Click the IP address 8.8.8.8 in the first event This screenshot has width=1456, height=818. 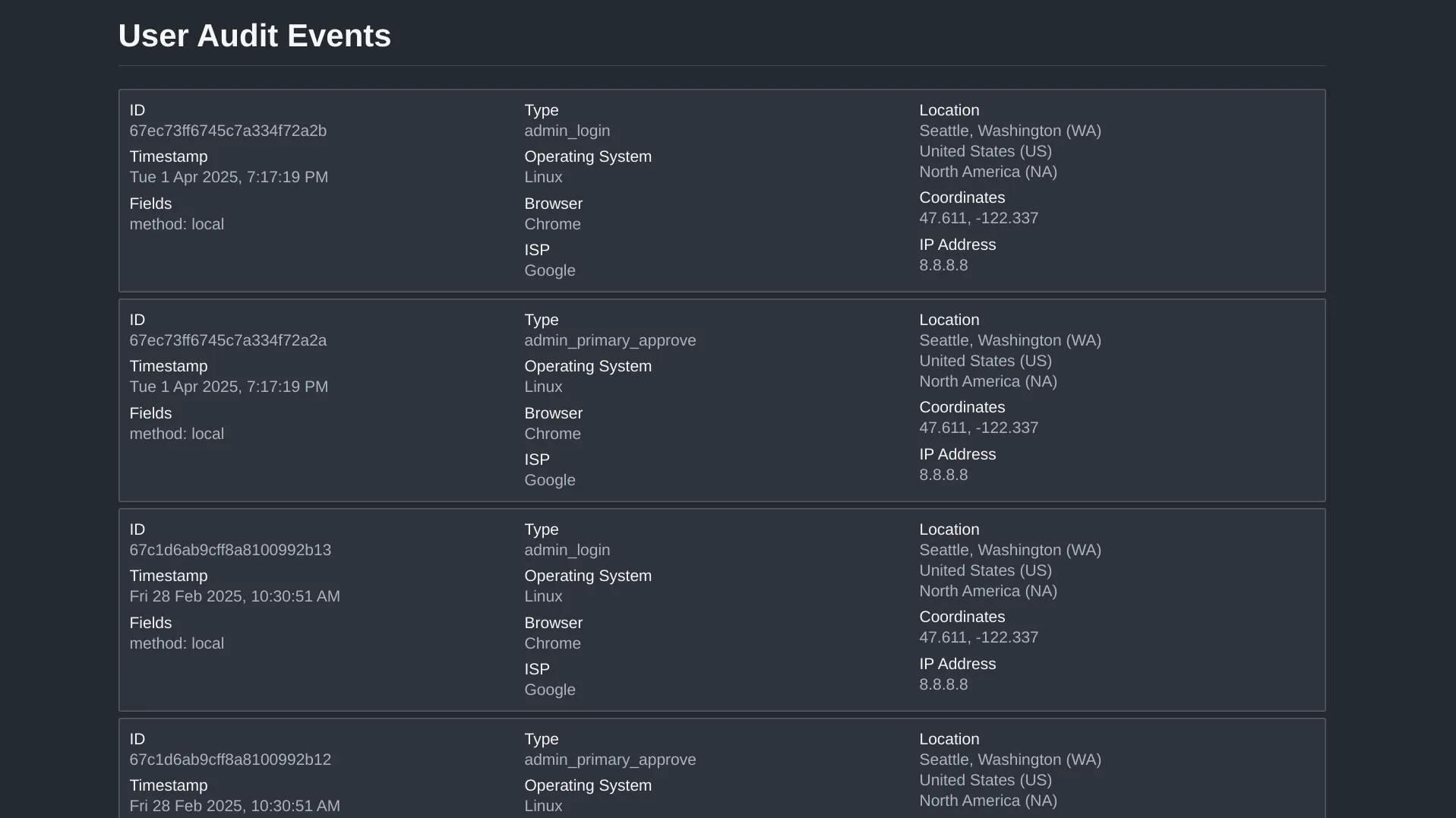(943, 265)
